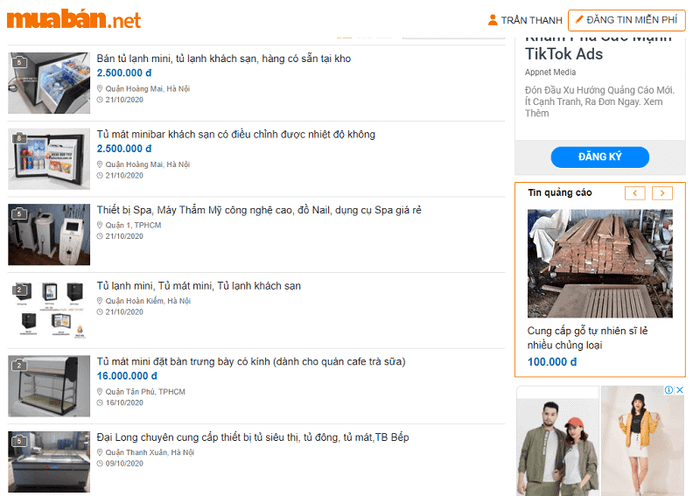Viewport: 700px width, 496px height.
Task: Click the 16.000.000 đ price
Action: (127, 376)
